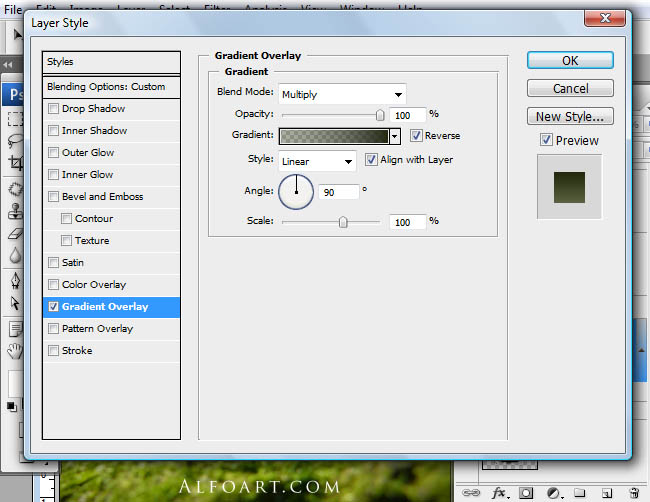Screen dimensions: 650x502
Task: Select the Clone Stamp tool
Action: pyautogui.click(x=14, y=211)
